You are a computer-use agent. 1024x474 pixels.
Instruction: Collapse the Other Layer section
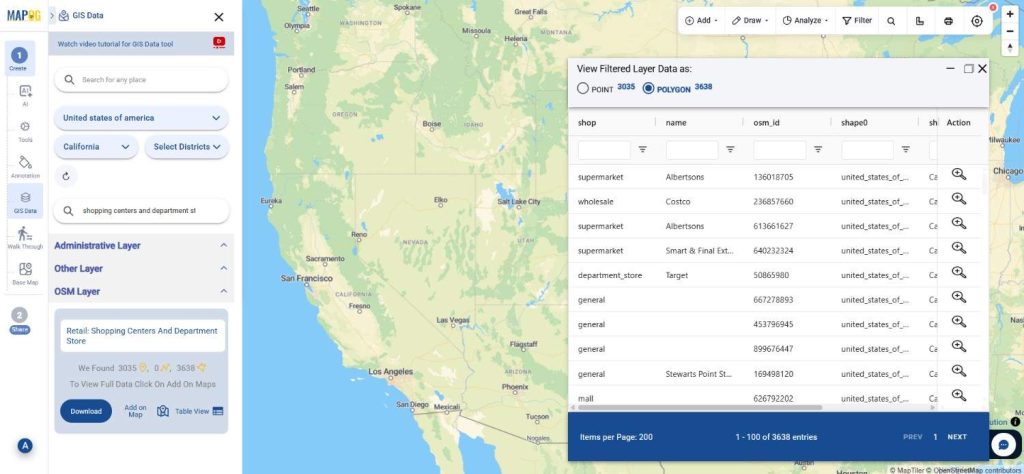223,268
